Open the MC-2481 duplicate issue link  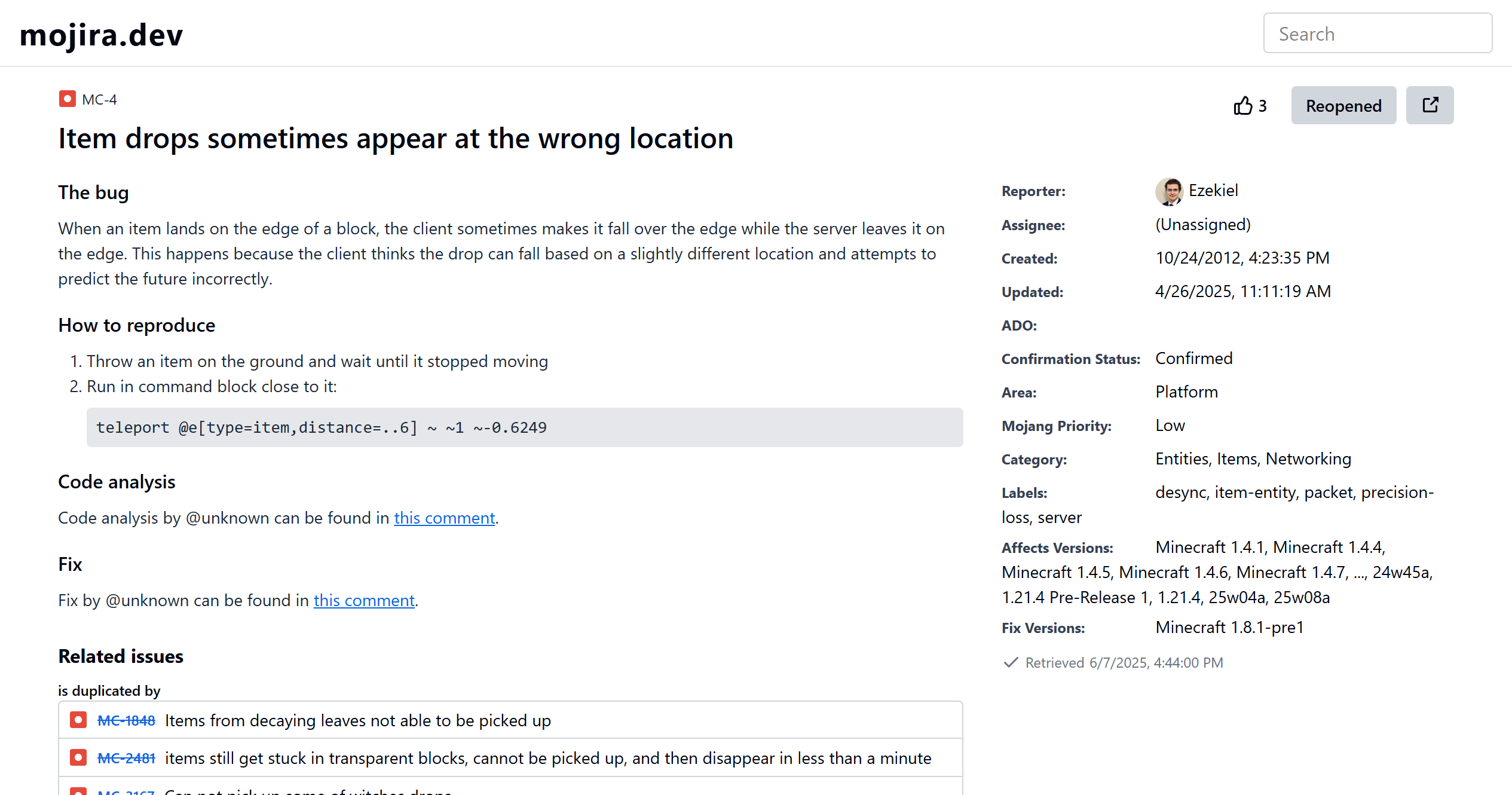(126, 759)
